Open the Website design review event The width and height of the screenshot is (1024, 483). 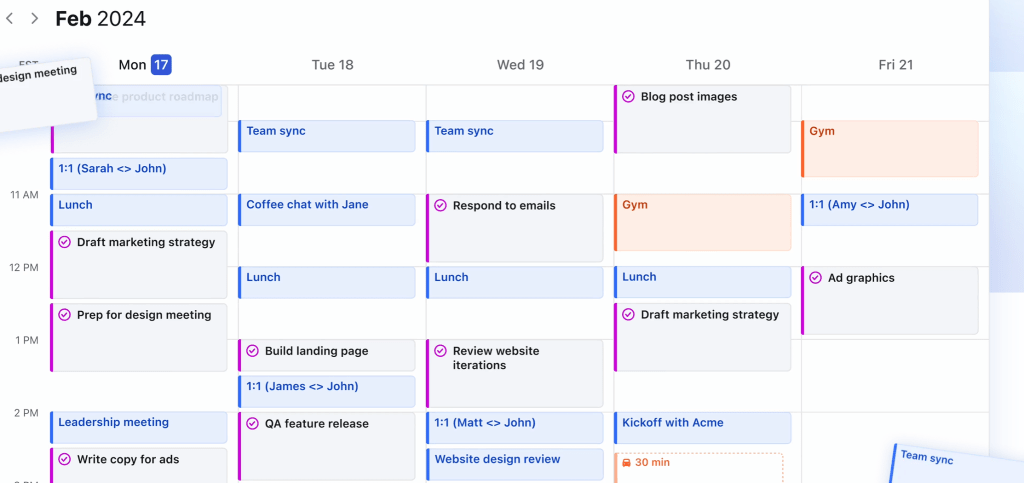pos(514,464)
